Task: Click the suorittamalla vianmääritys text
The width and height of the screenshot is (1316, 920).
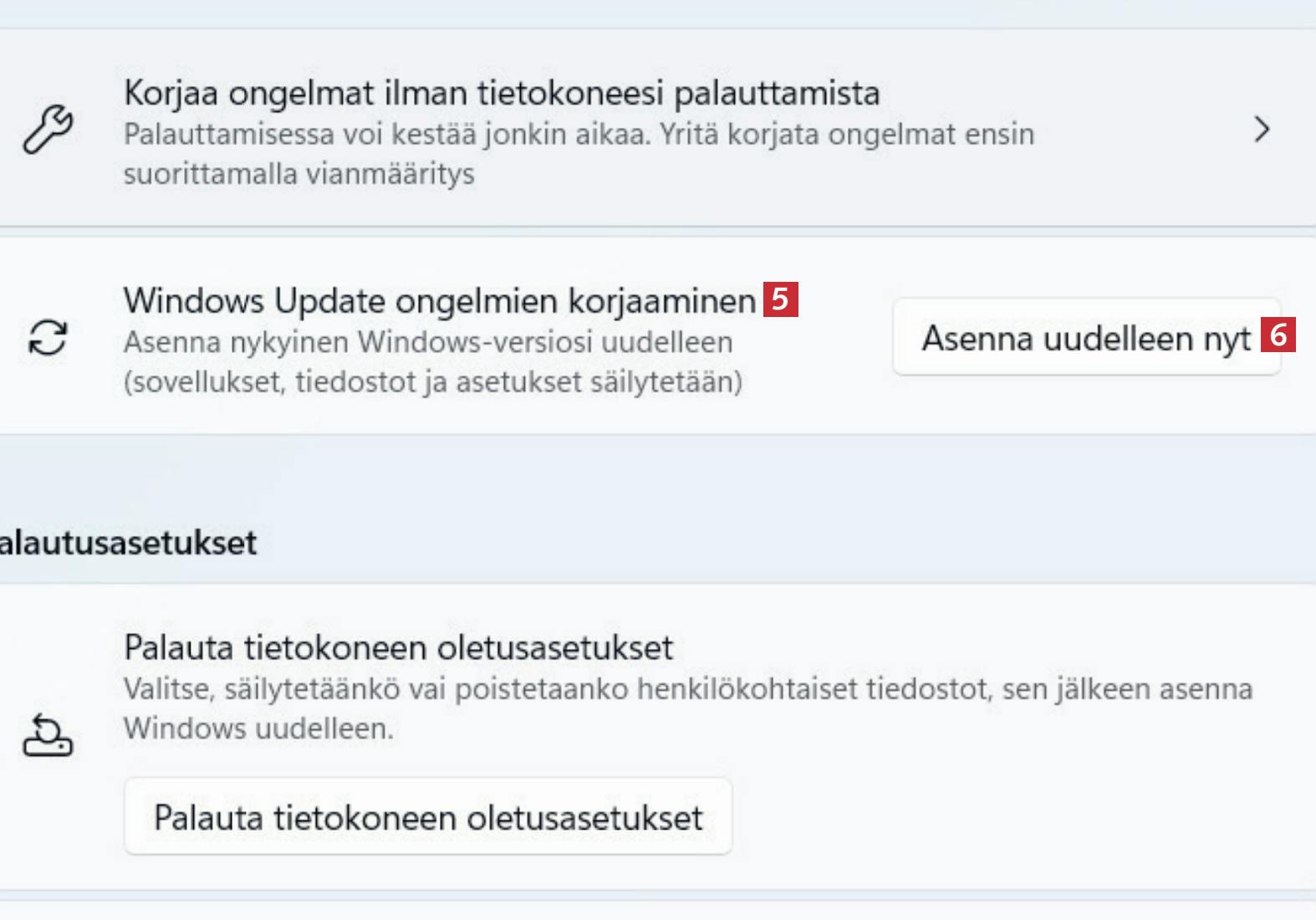Action: click(298, 174)
